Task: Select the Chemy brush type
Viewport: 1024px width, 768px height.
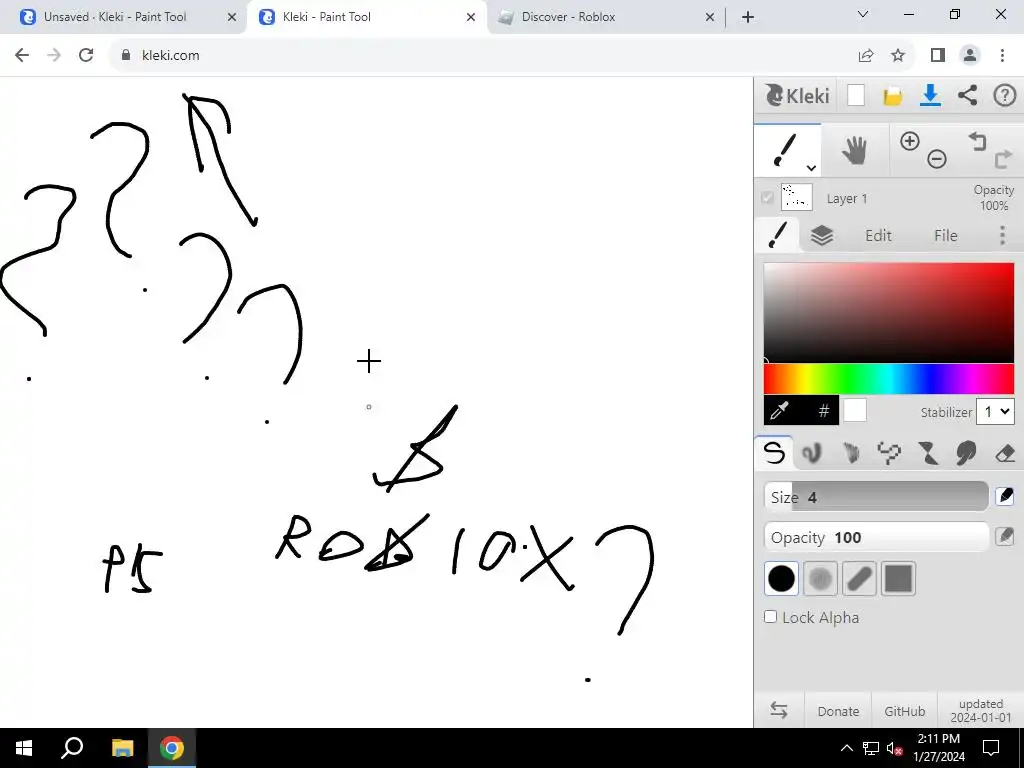Action: pos(927,453)
